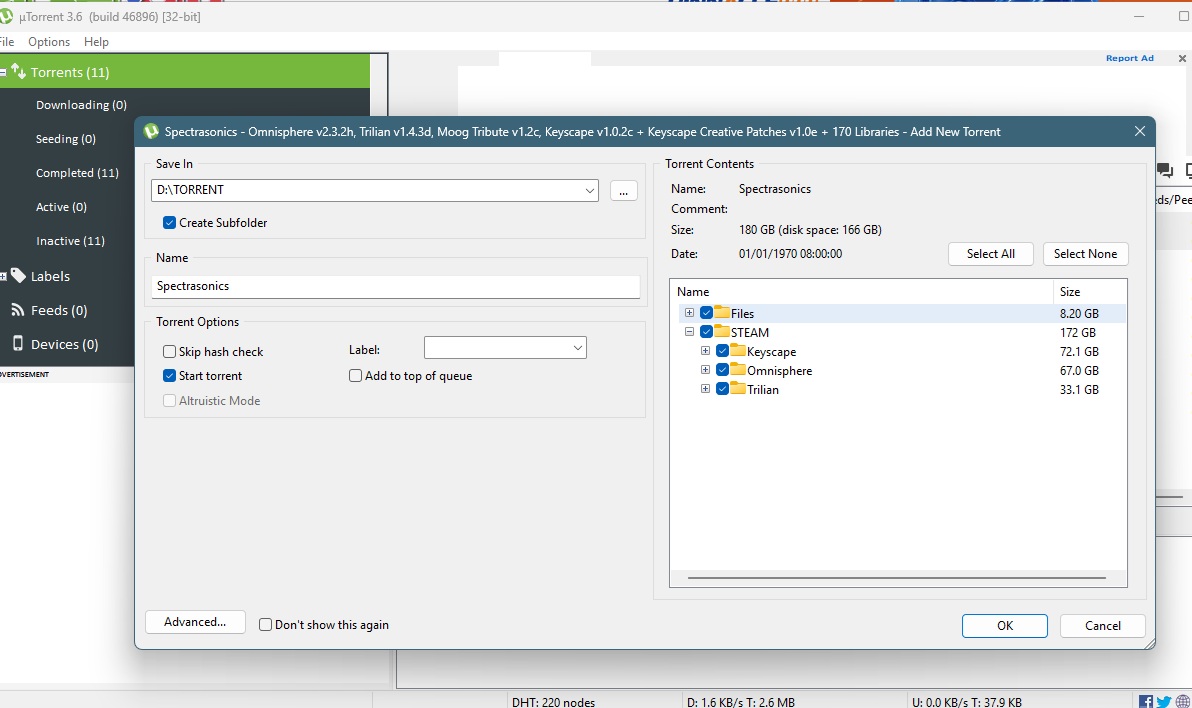Select Completed (11) in sidebar
The height and width of the screenshot is (708, 1192).
click(x=77, y=173)
